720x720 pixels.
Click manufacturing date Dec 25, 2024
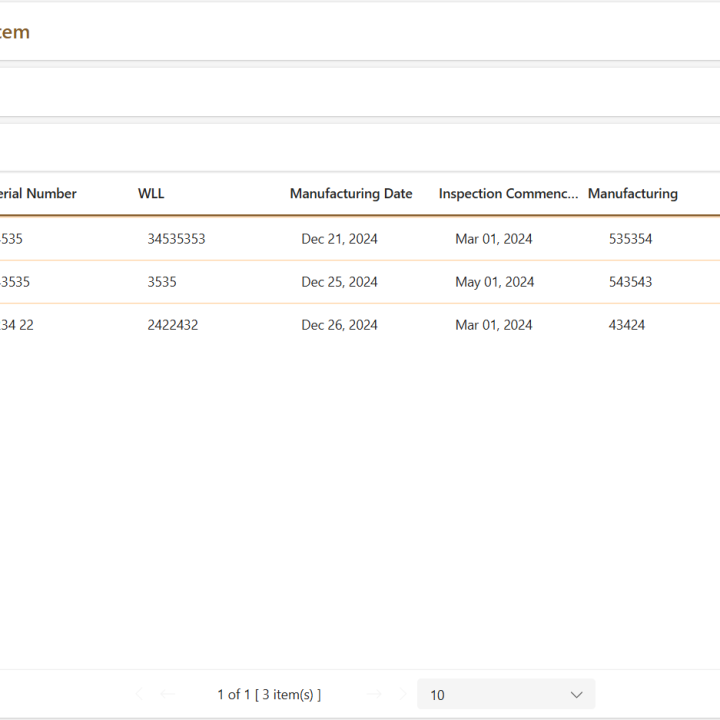(x=339, y=281)
